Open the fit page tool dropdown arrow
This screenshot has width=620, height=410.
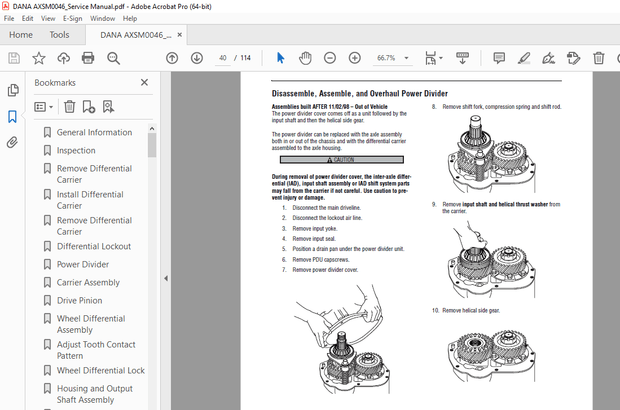441,58
